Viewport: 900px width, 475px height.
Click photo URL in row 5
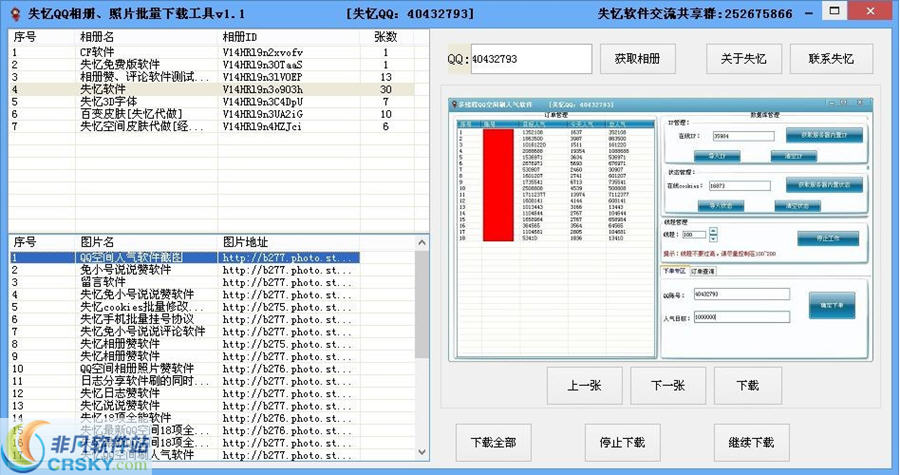pos(286,307)
